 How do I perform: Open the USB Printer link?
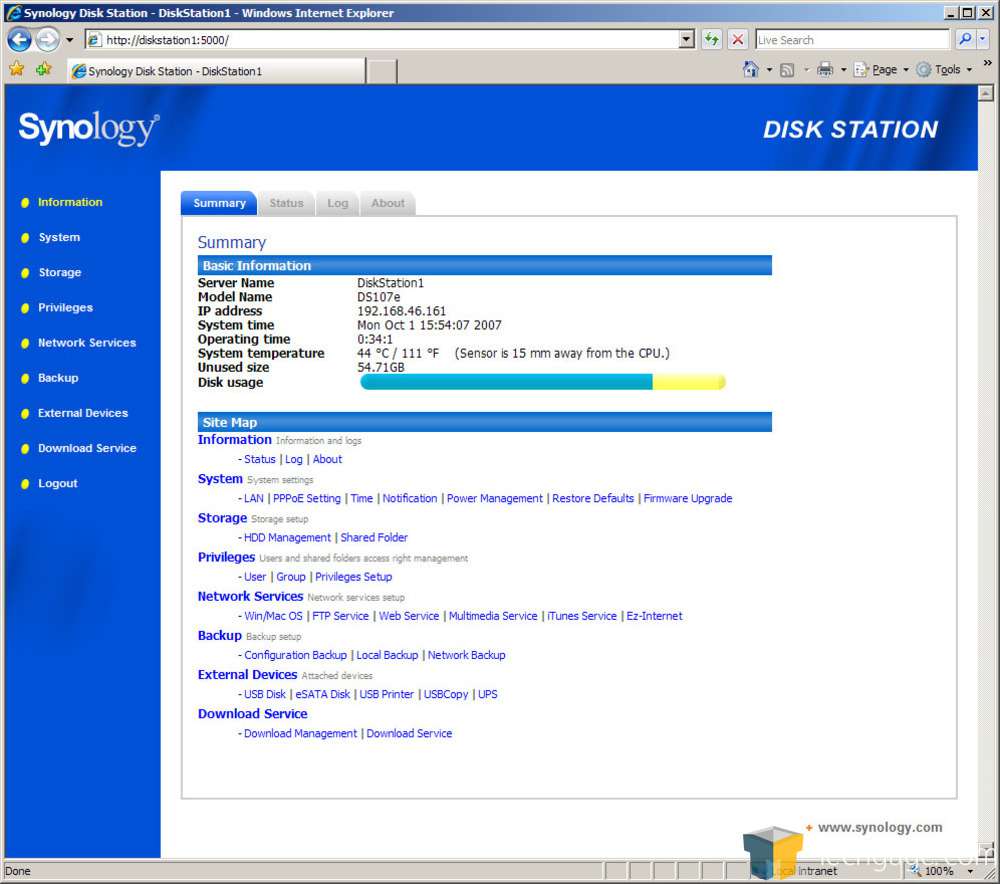tap(386, 694)
